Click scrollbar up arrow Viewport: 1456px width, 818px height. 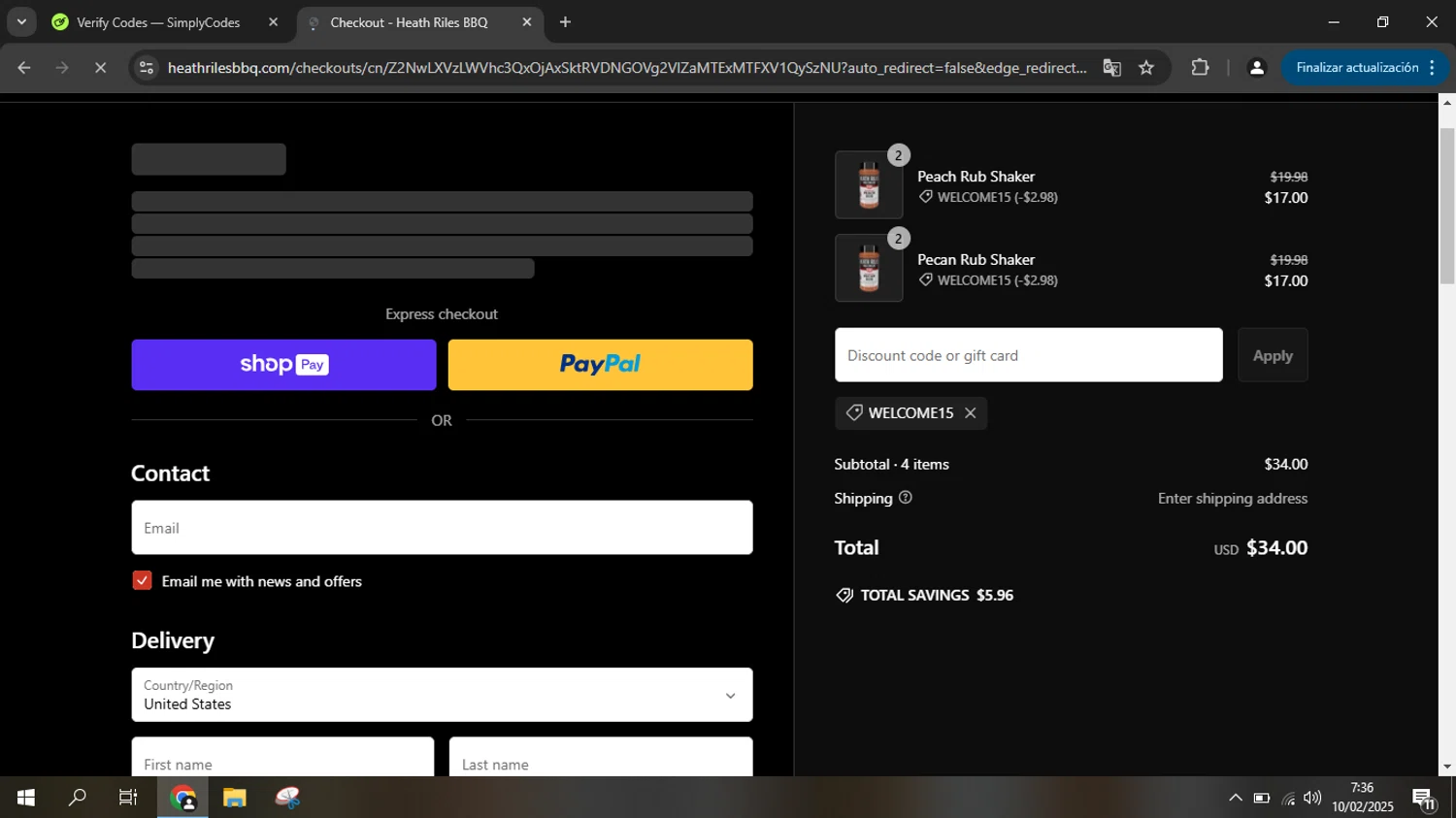pos(1447,101)
